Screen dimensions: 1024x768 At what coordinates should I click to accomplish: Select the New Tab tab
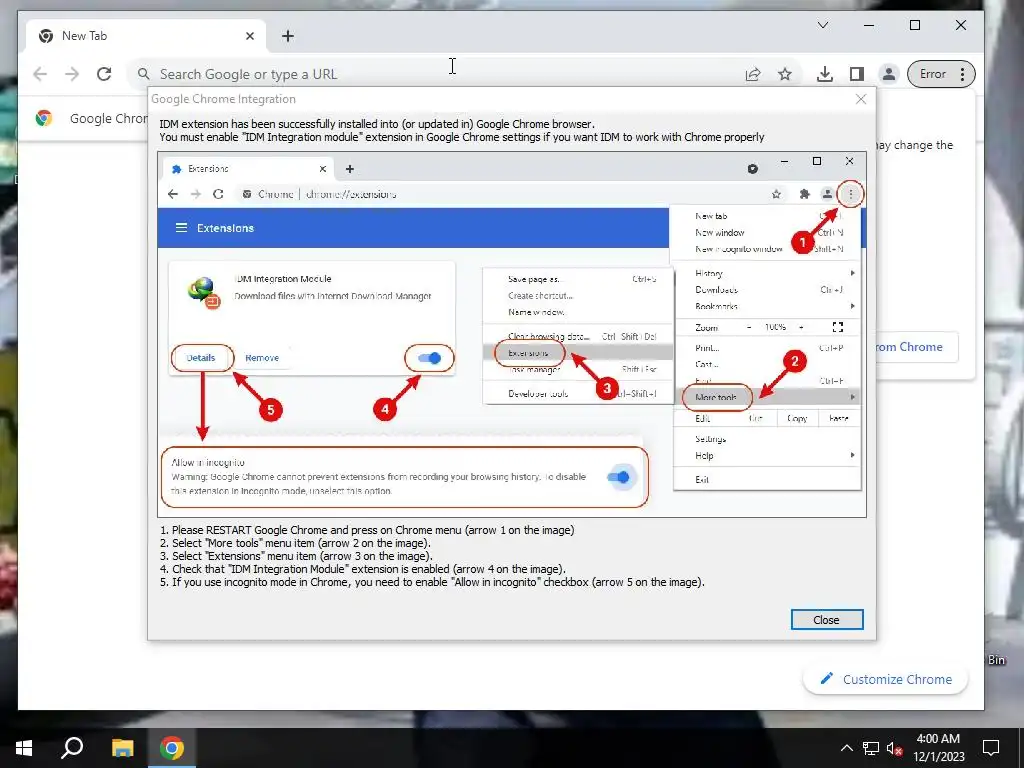147,36
